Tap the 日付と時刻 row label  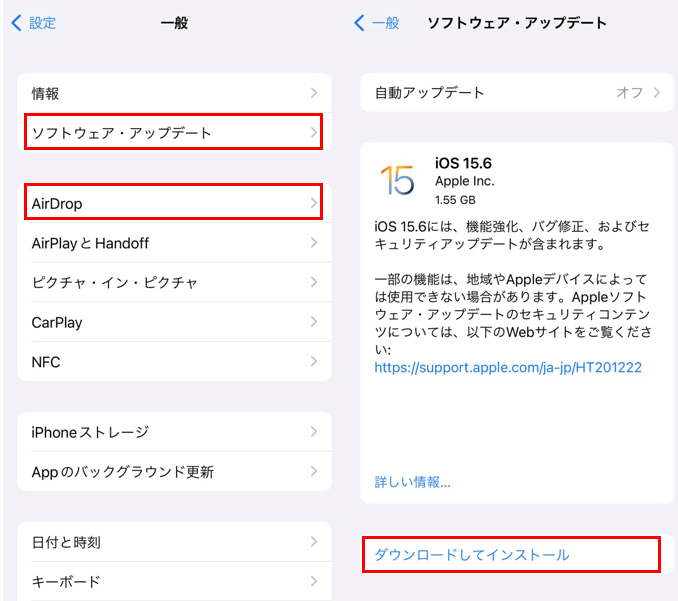pyautogui.click(x=66, y=542)
